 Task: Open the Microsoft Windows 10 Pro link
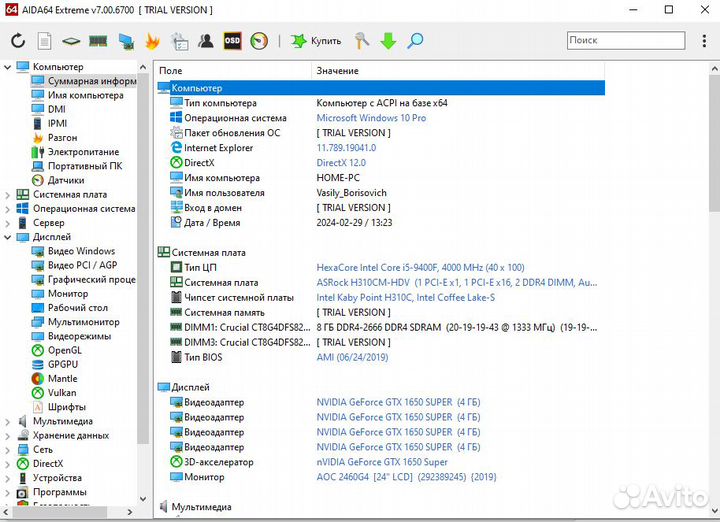tap(371, 118)
